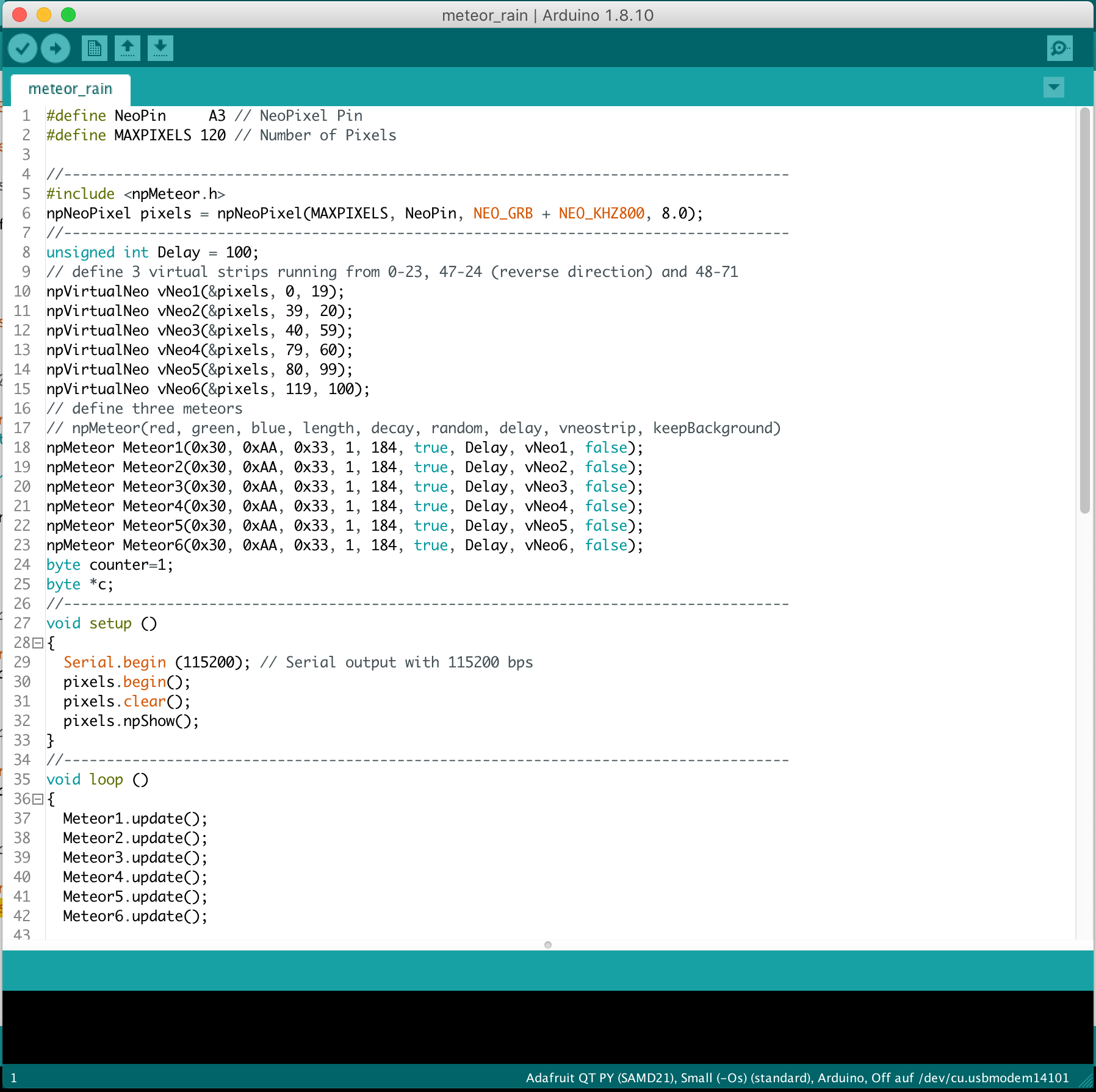
Task: Create a new sketch with New icon
Action: [95, 48]
